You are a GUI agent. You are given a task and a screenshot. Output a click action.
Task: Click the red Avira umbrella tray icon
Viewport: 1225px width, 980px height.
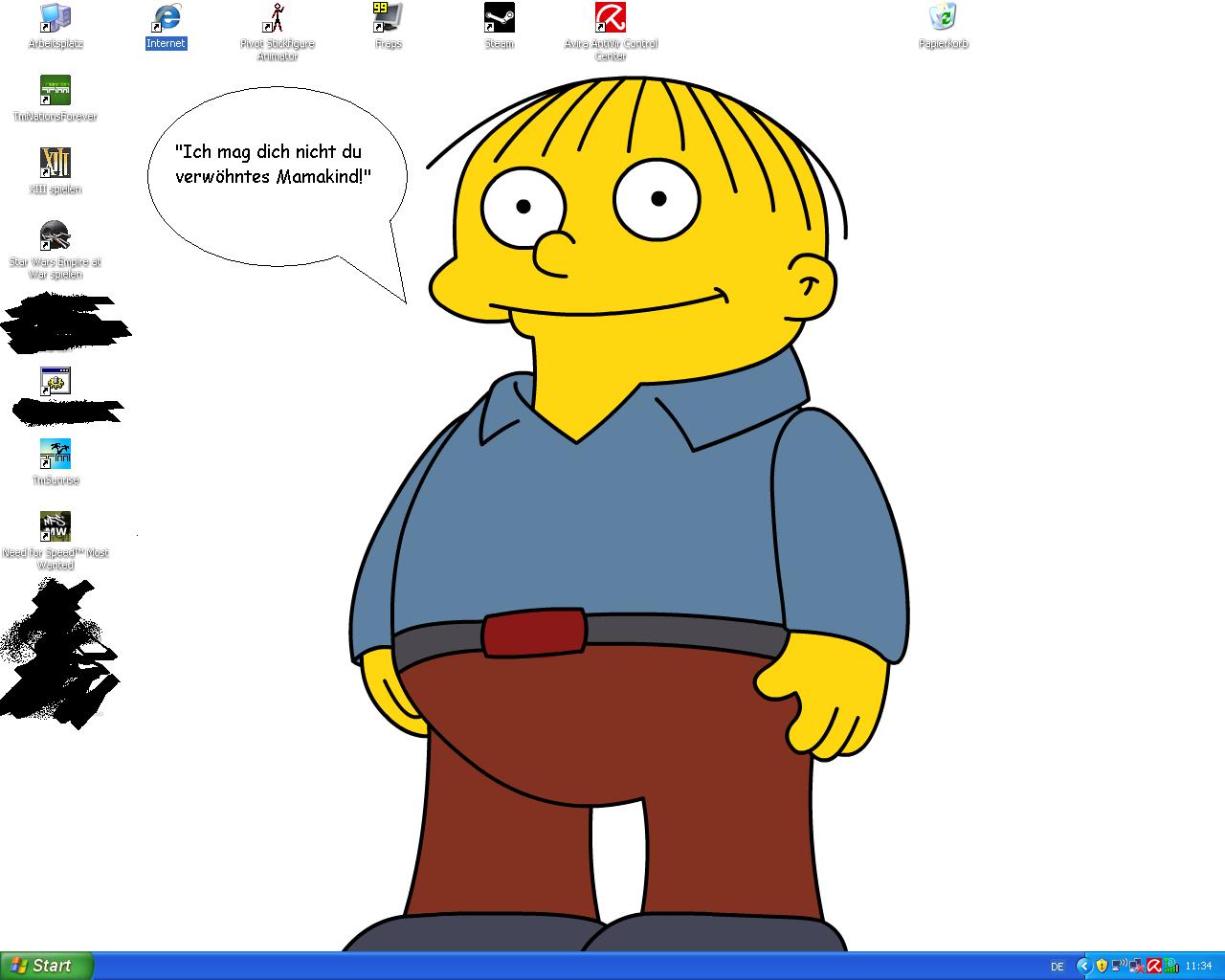click(1154, 967)
